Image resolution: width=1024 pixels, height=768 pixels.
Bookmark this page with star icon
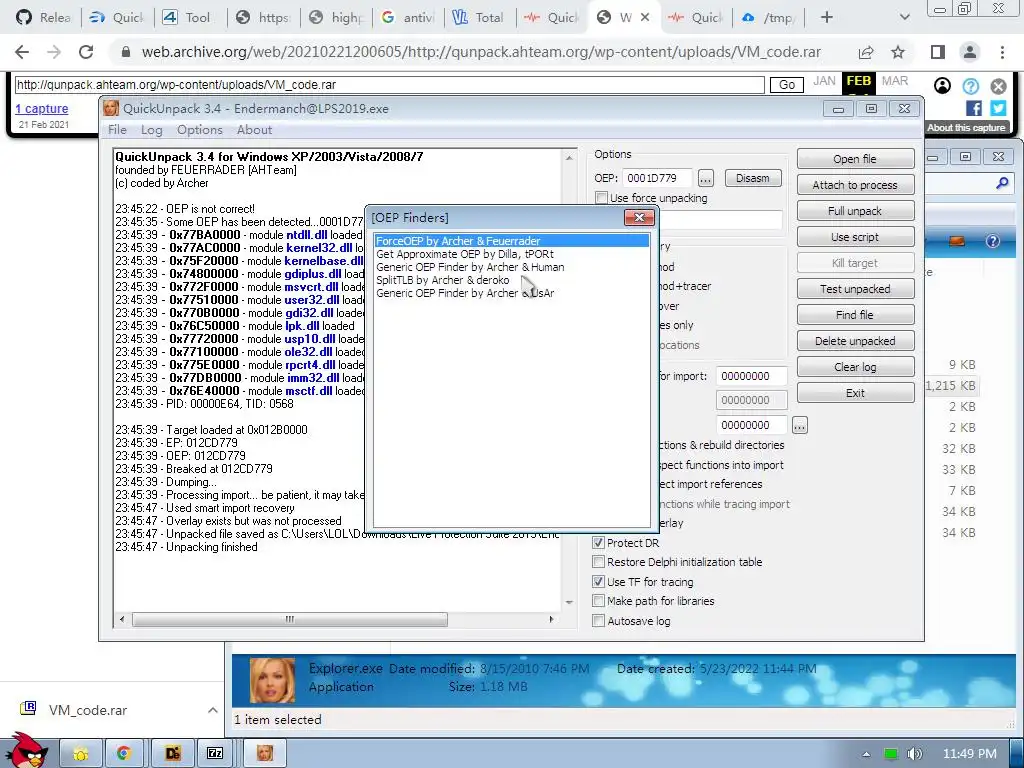(898, 52)
